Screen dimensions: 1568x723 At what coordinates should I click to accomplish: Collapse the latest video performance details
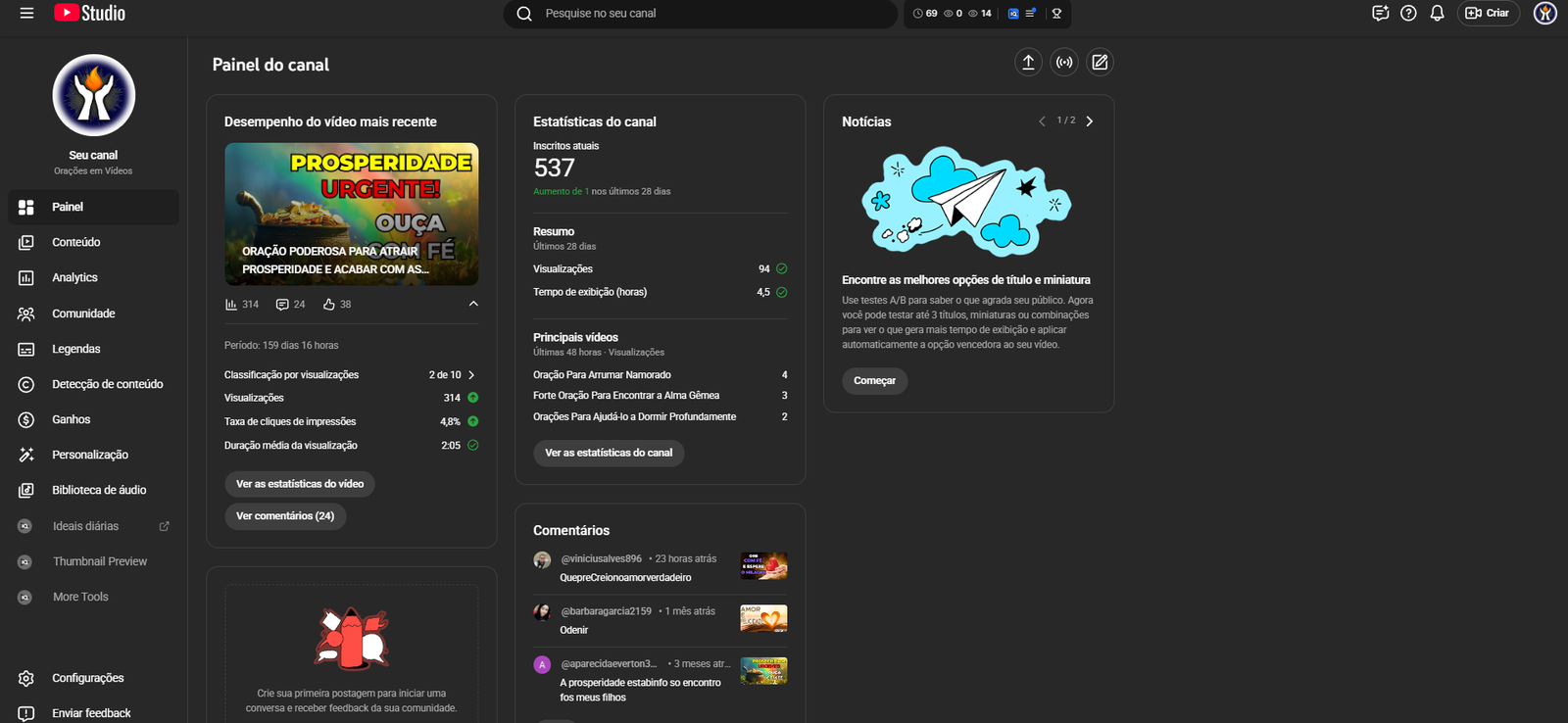pos(473,304)
